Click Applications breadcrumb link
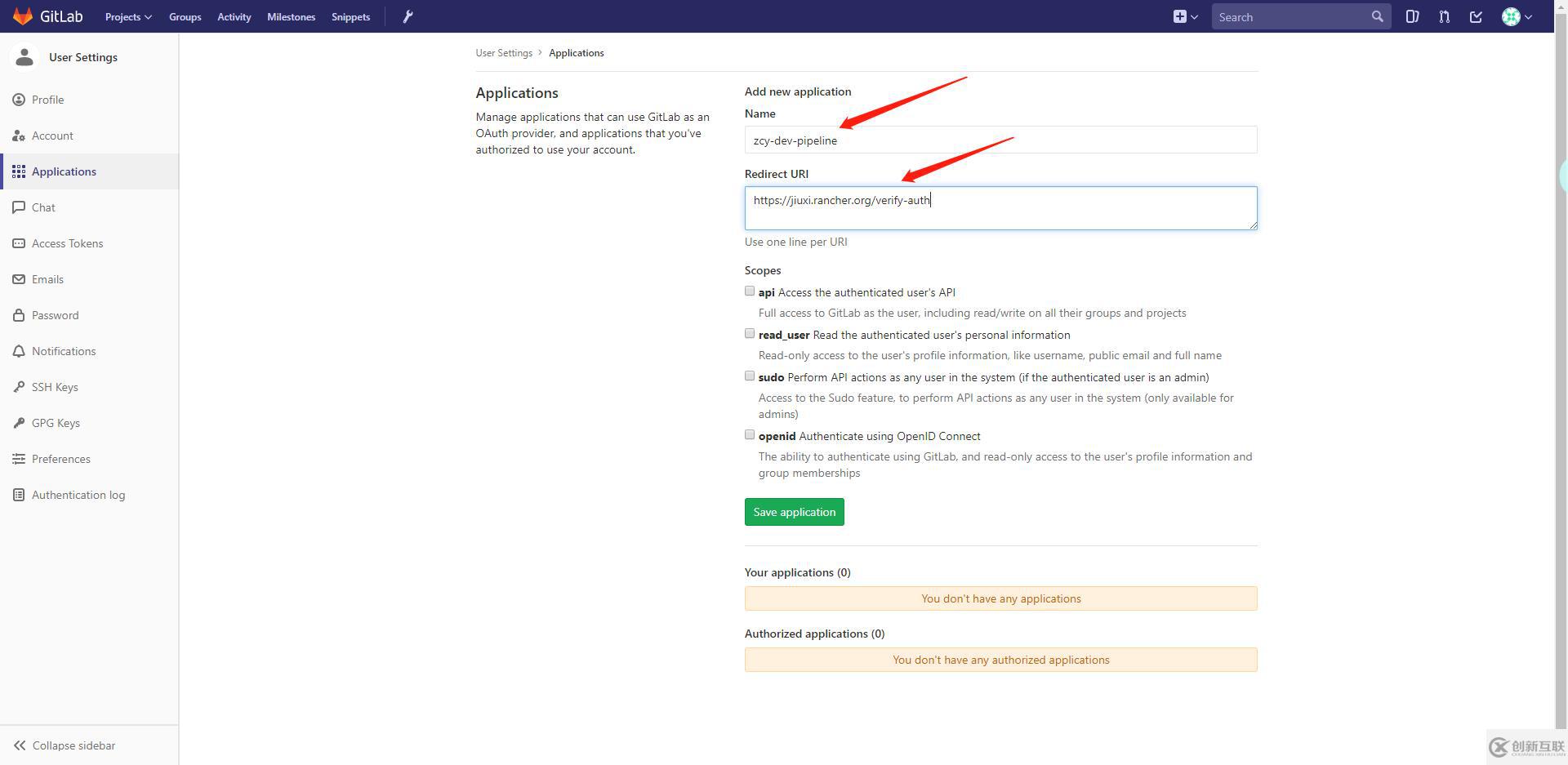1568x765 pixels. click(577, 53)
